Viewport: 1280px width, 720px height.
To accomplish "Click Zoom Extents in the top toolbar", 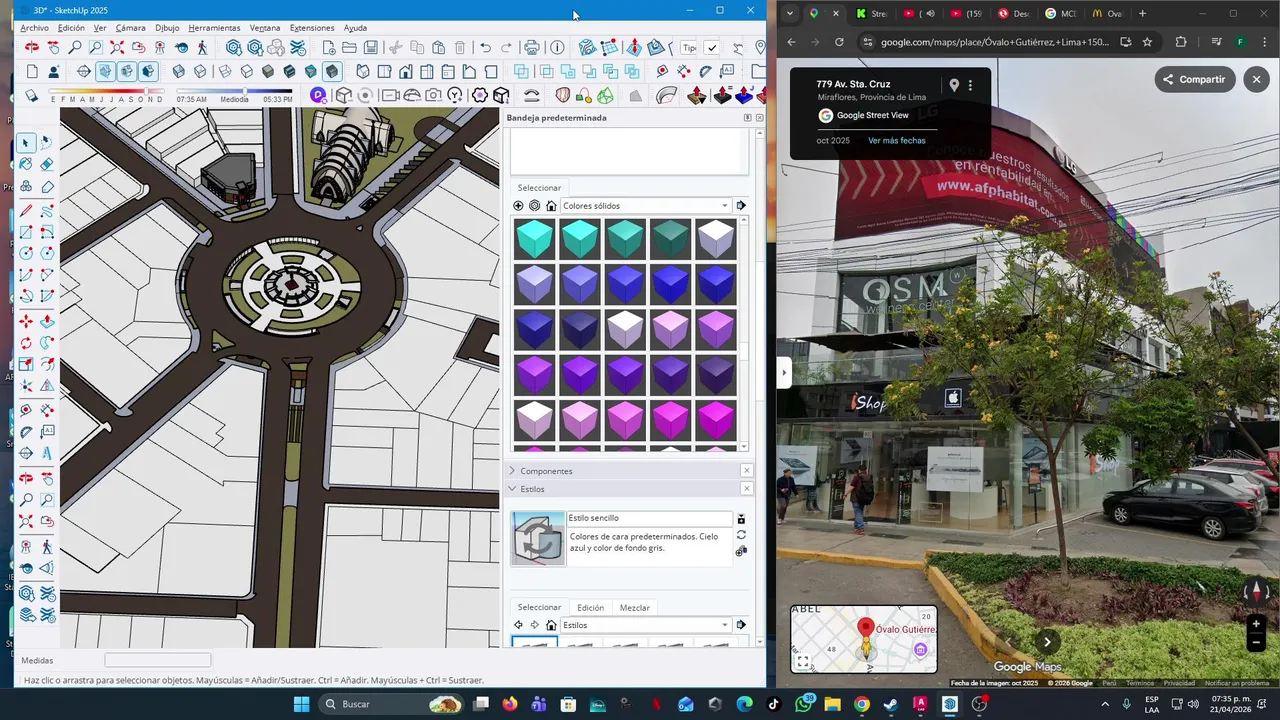I will click(x=117, y=47).
